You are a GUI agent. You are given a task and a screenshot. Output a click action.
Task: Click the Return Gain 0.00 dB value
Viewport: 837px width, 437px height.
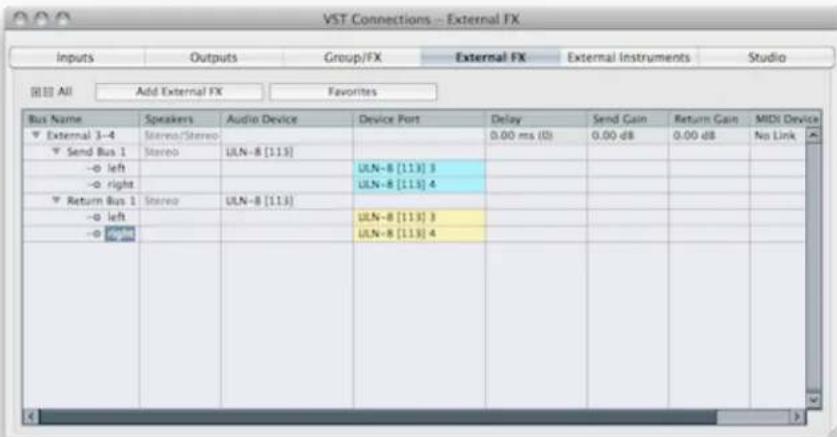(709, 136)
